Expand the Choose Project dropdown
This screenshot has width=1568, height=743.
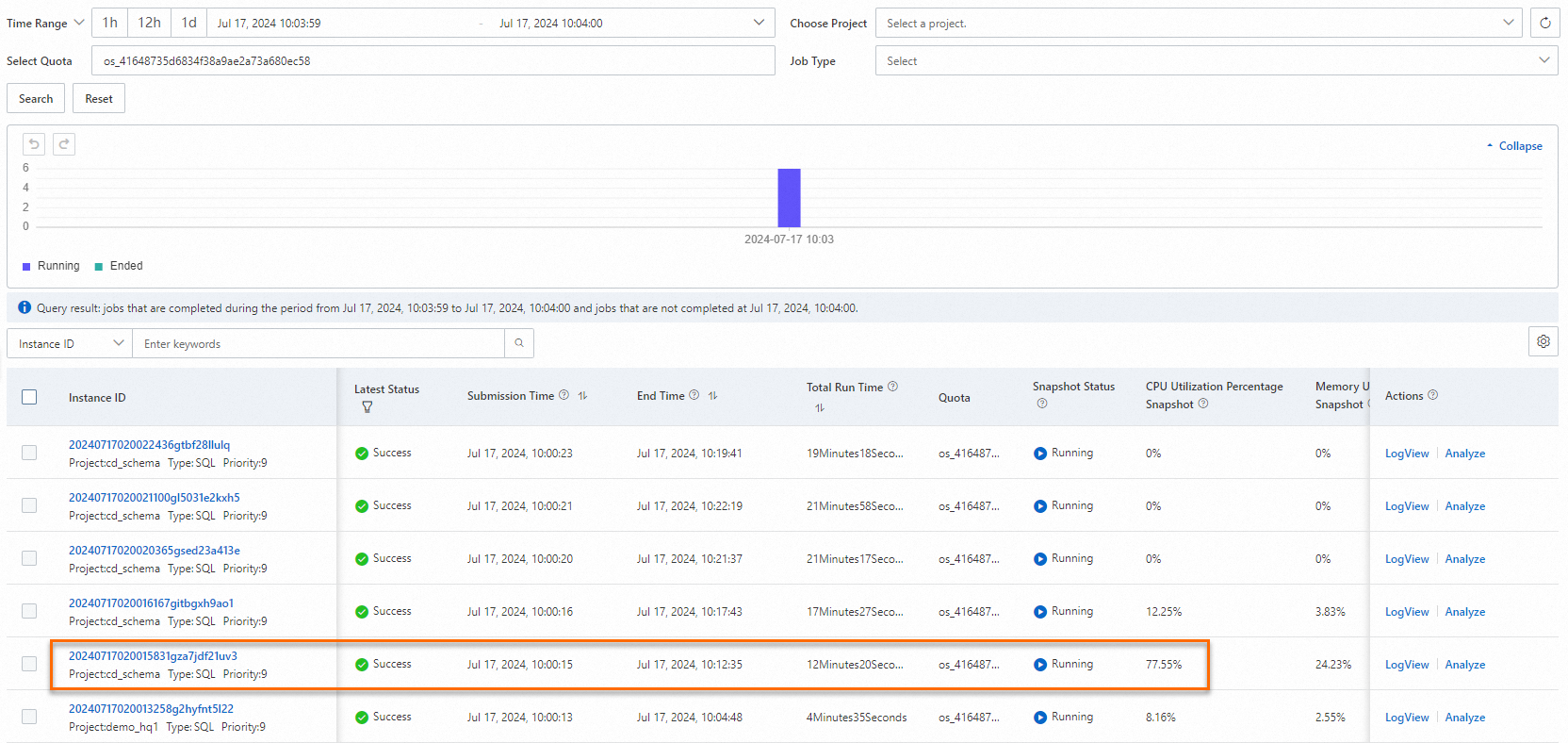click(1198, 24)
